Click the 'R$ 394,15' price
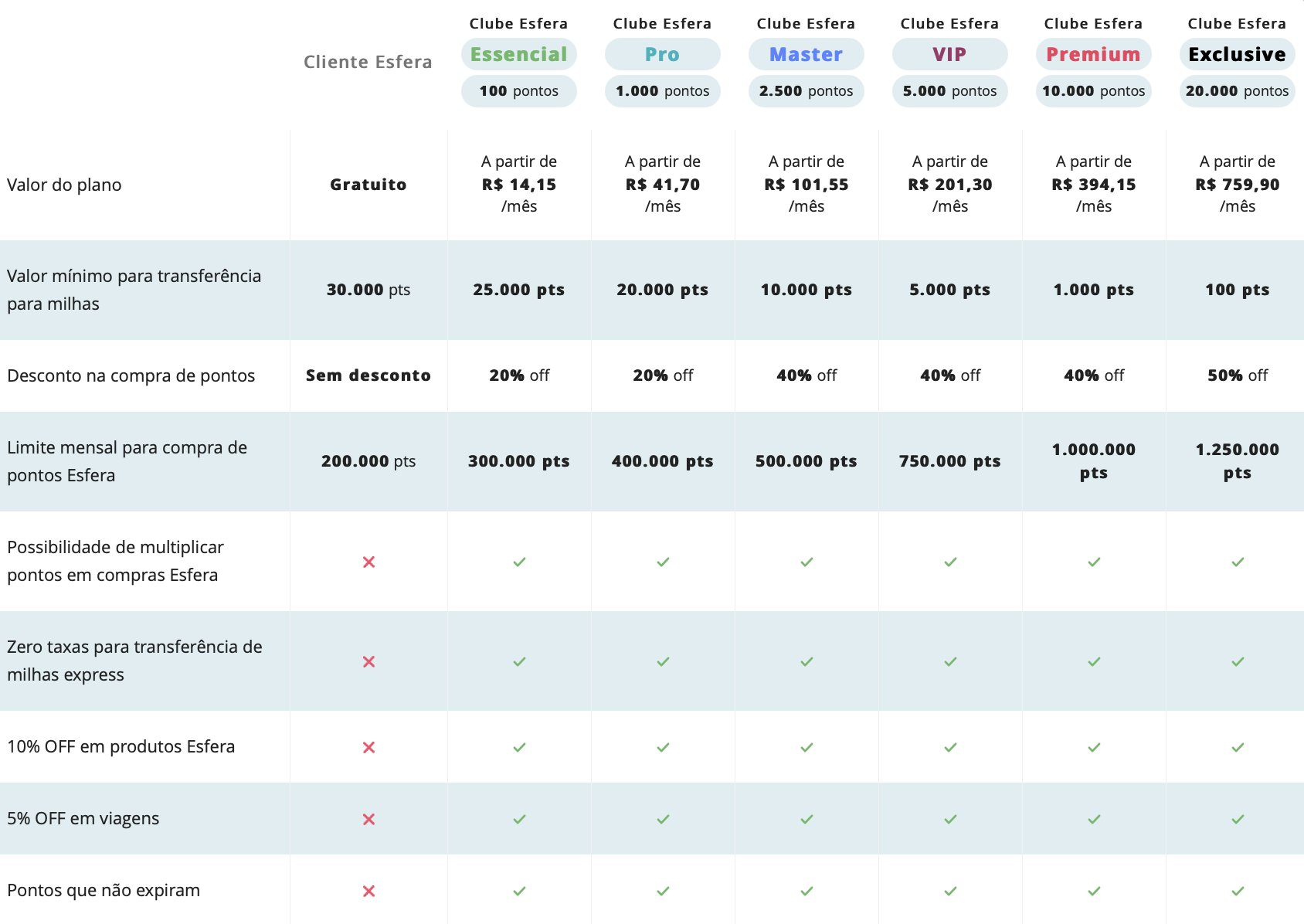The image size is (1304, 924). click(x=1094, y=185)
